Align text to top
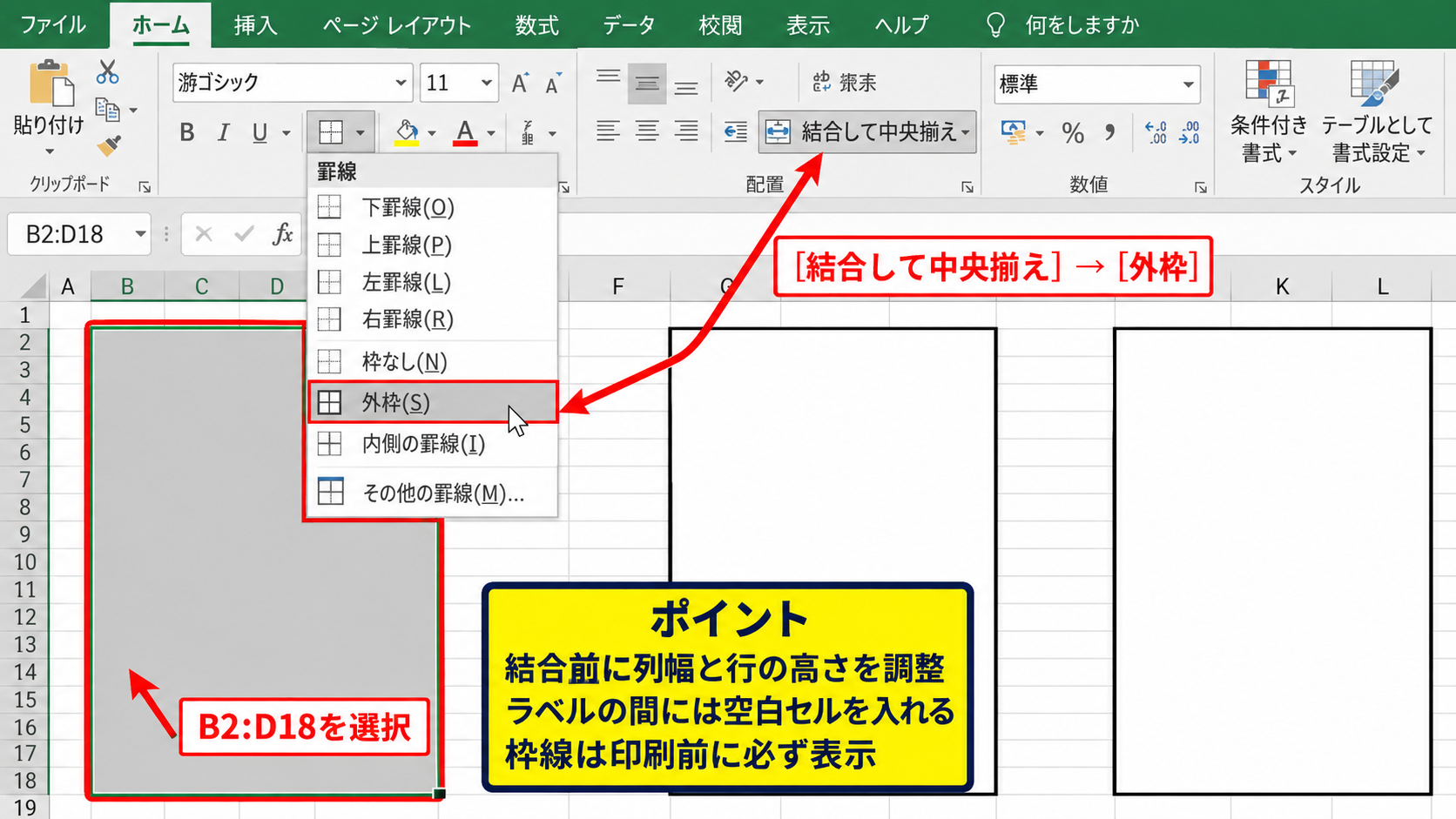 [608, 80]
